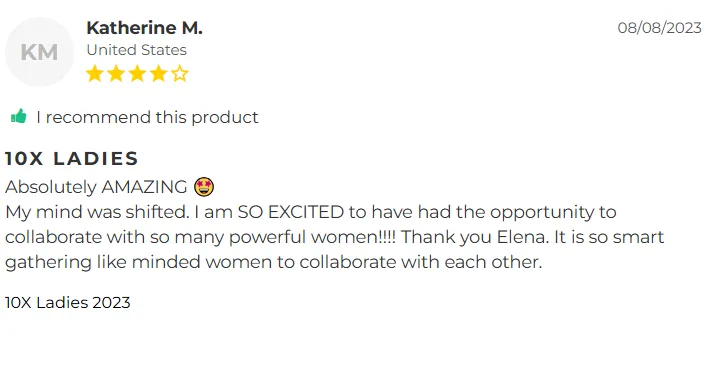The height and width of the screenshot is (387, 708).
Task: Click the fourth gold rating star
Action: pos(158,74)
